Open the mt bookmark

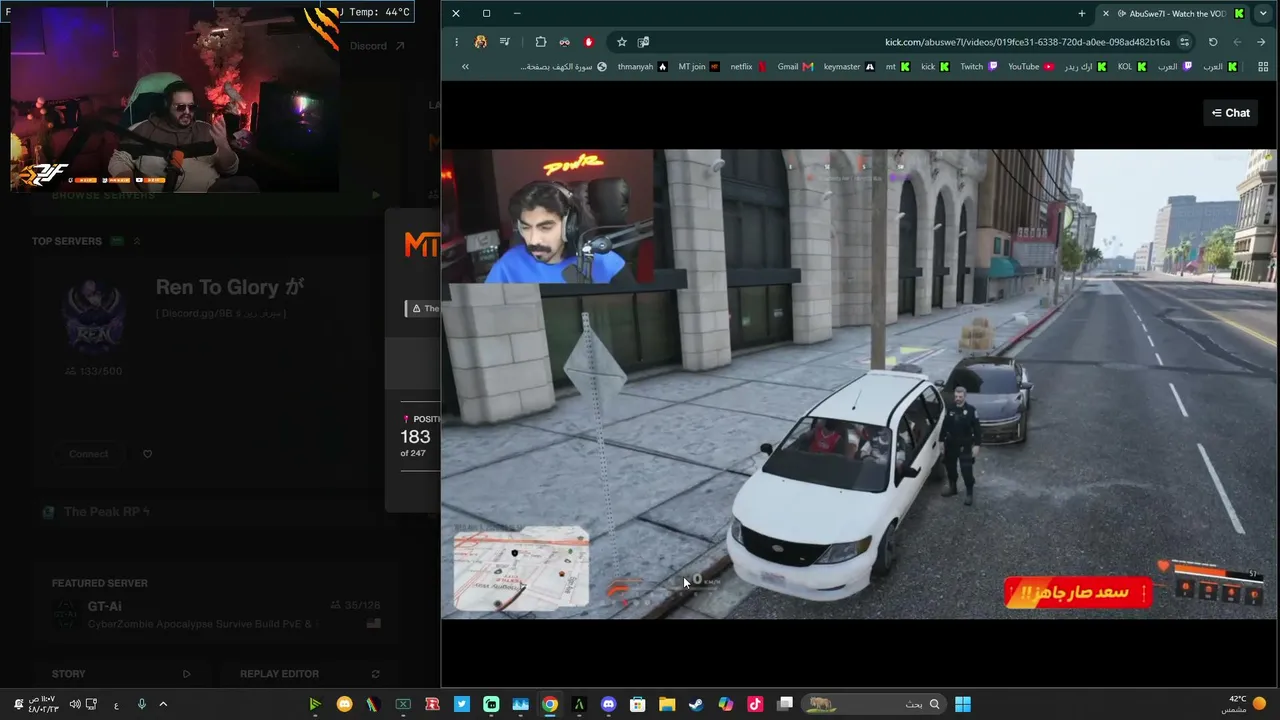[897, 67]
